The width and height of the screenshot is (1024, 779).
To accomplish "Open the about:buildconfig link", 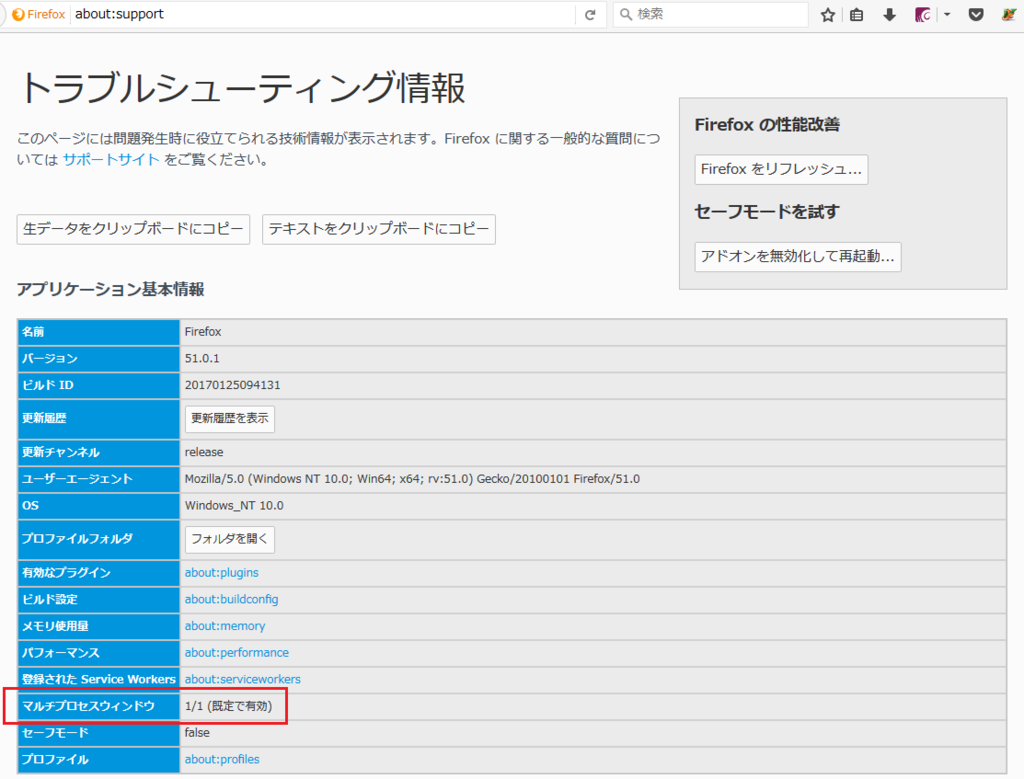I will (231, 599).
